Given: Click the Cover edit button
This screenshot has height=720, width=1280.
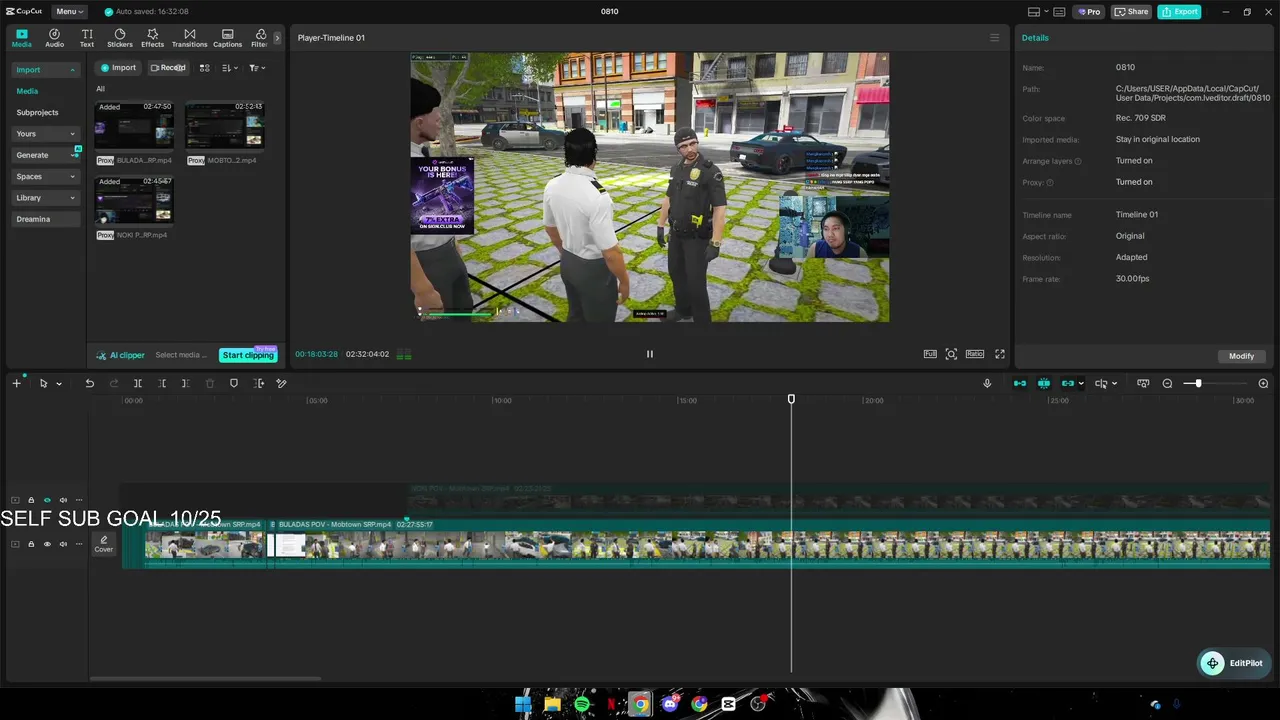Looking at the screenshot, I should (104, 544).
